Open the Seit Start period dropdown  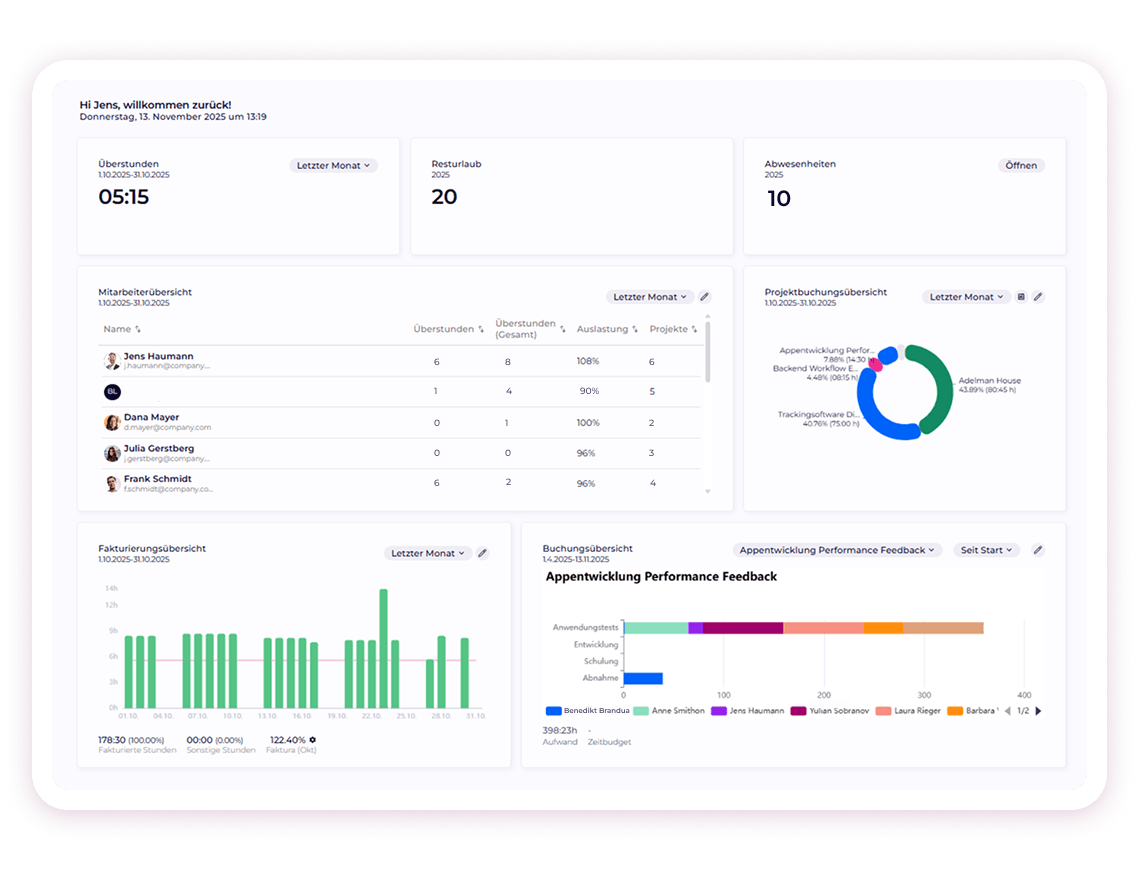985,549
